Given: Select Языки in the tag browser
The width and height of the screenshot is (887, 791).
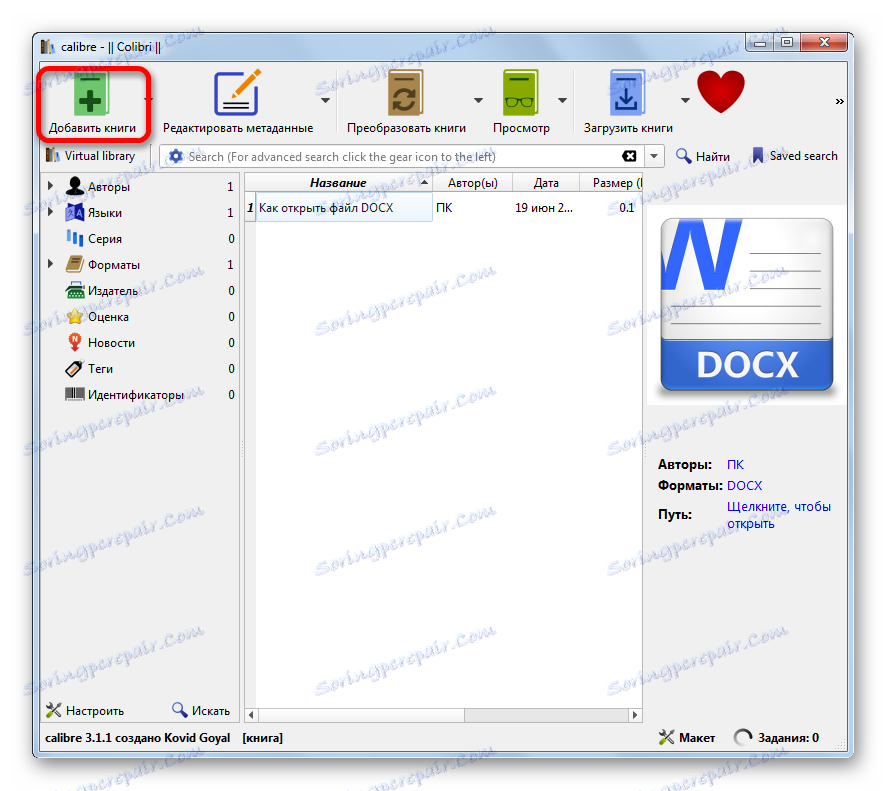Looking at the screenshot, I should point(105,213).
